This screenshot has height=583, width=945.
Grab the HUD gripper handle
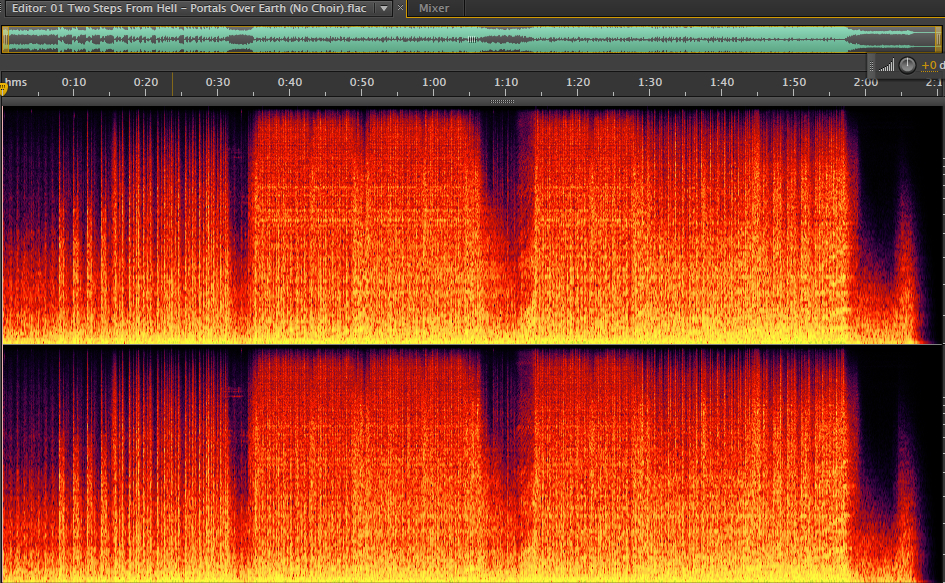(871, 65)
